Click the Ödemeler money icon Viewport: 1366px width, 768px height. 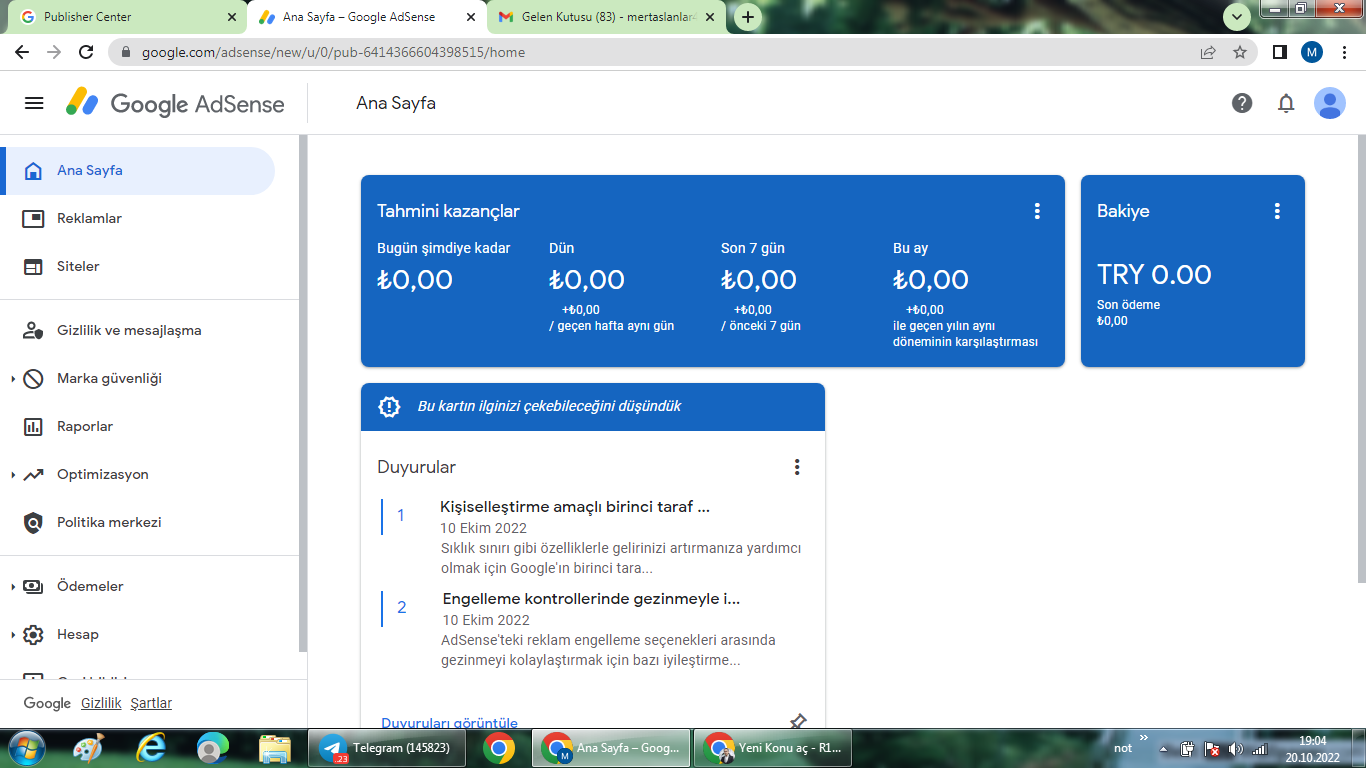pyautogui.click(x=33, y=587)
